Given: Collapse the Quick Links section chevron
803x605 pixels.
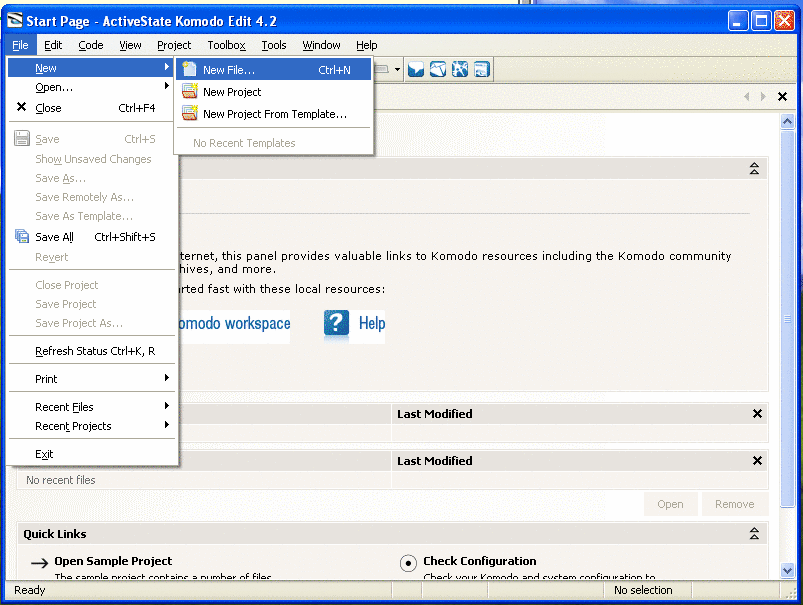Looking at the screenshot, I should point(755,534).
